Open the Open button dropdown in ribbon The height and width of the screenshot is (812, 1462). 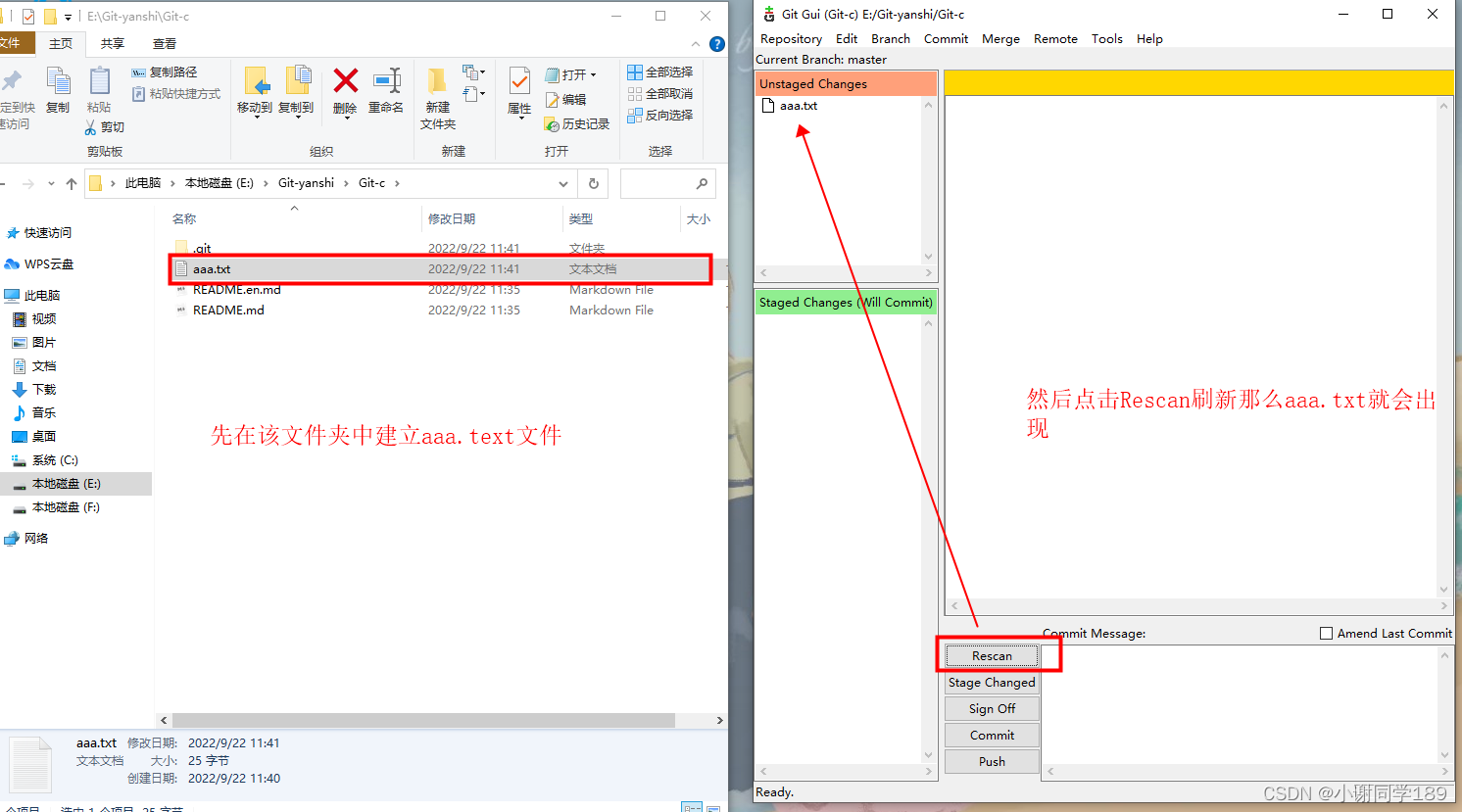point(593,75)
